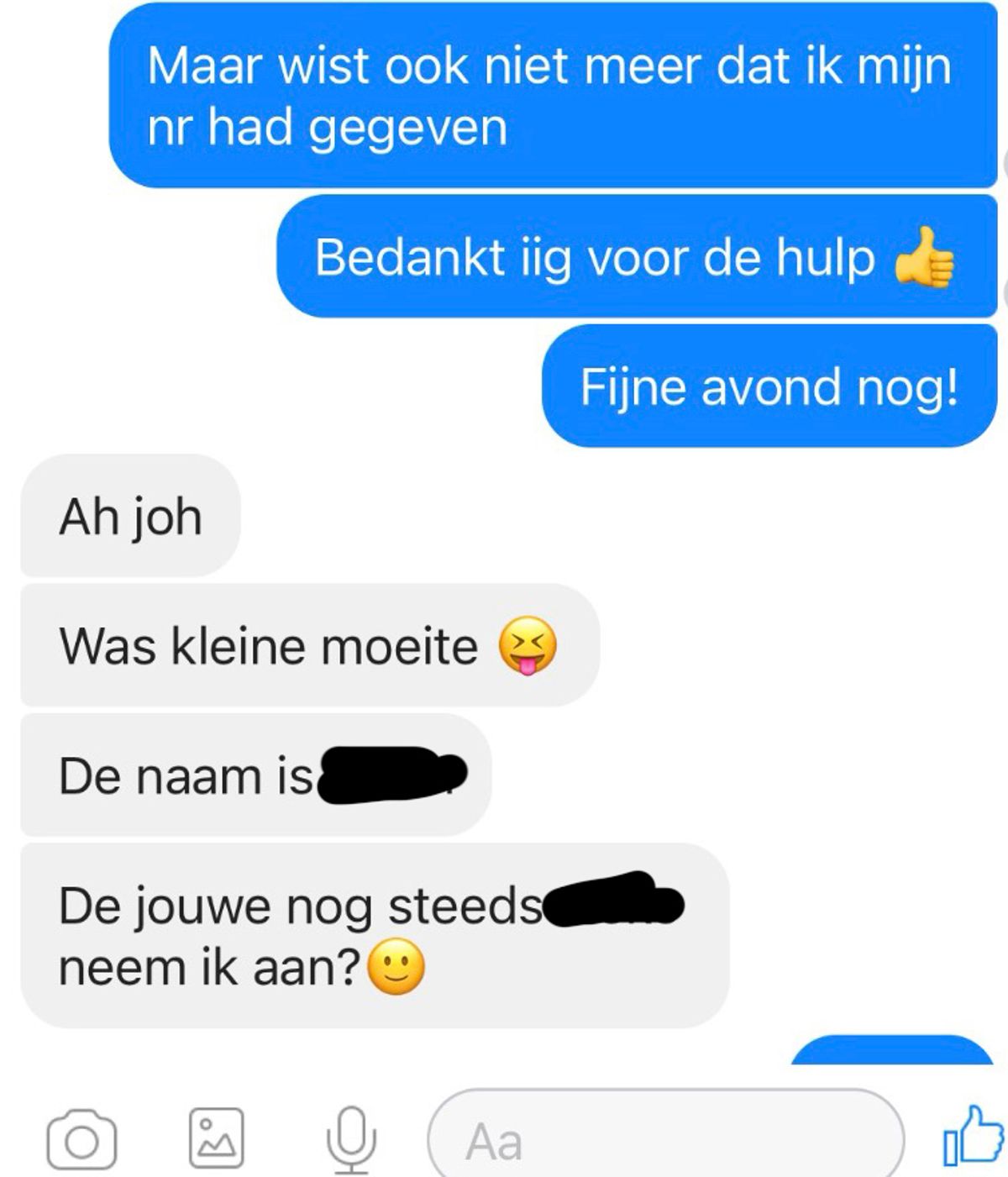The image size is (1008, 1177).
Task: Tap the 'De naam is' message bubble
Action: point(255,775)
